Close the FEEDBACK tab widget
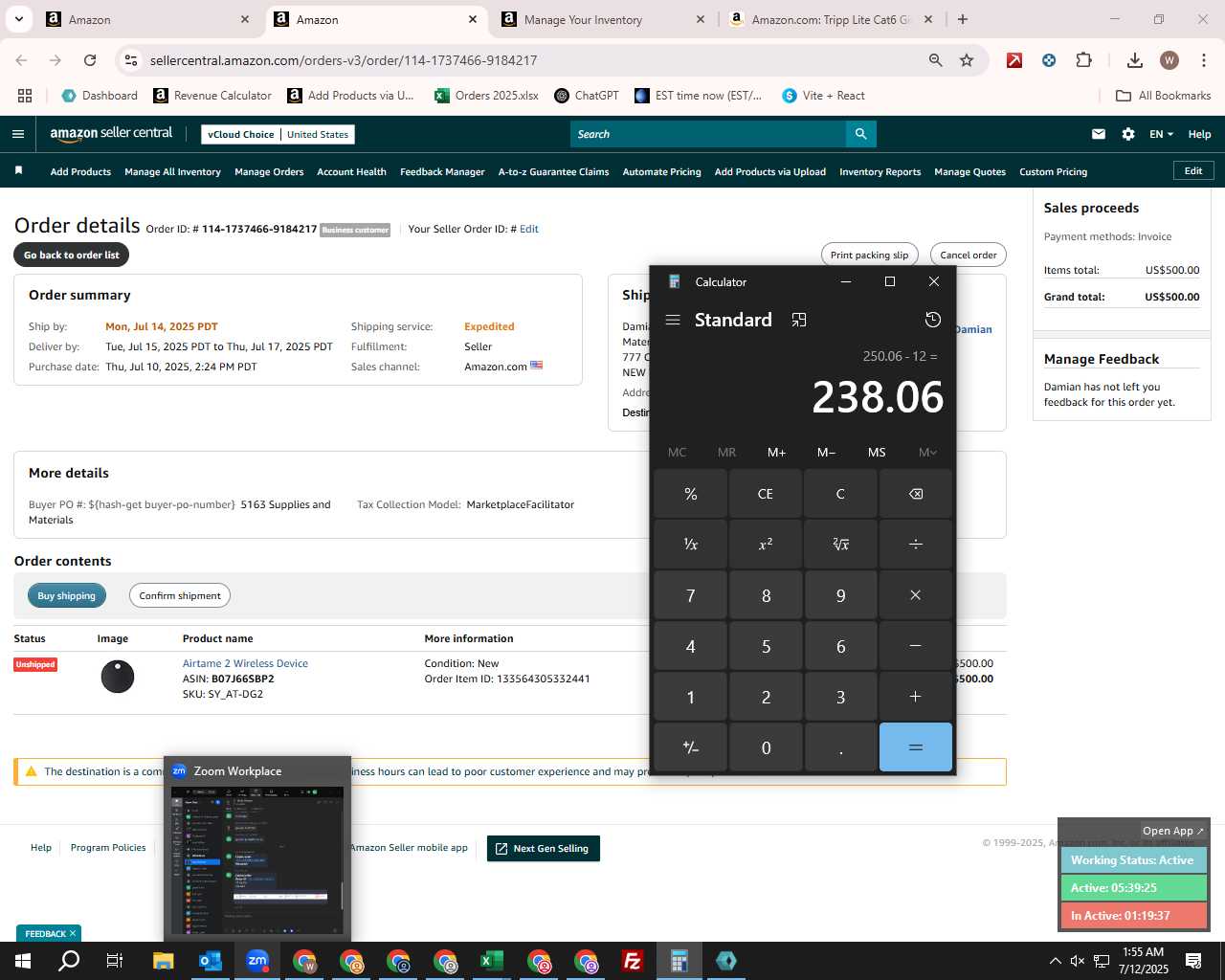1225x980 pixels. click(72, 933)
